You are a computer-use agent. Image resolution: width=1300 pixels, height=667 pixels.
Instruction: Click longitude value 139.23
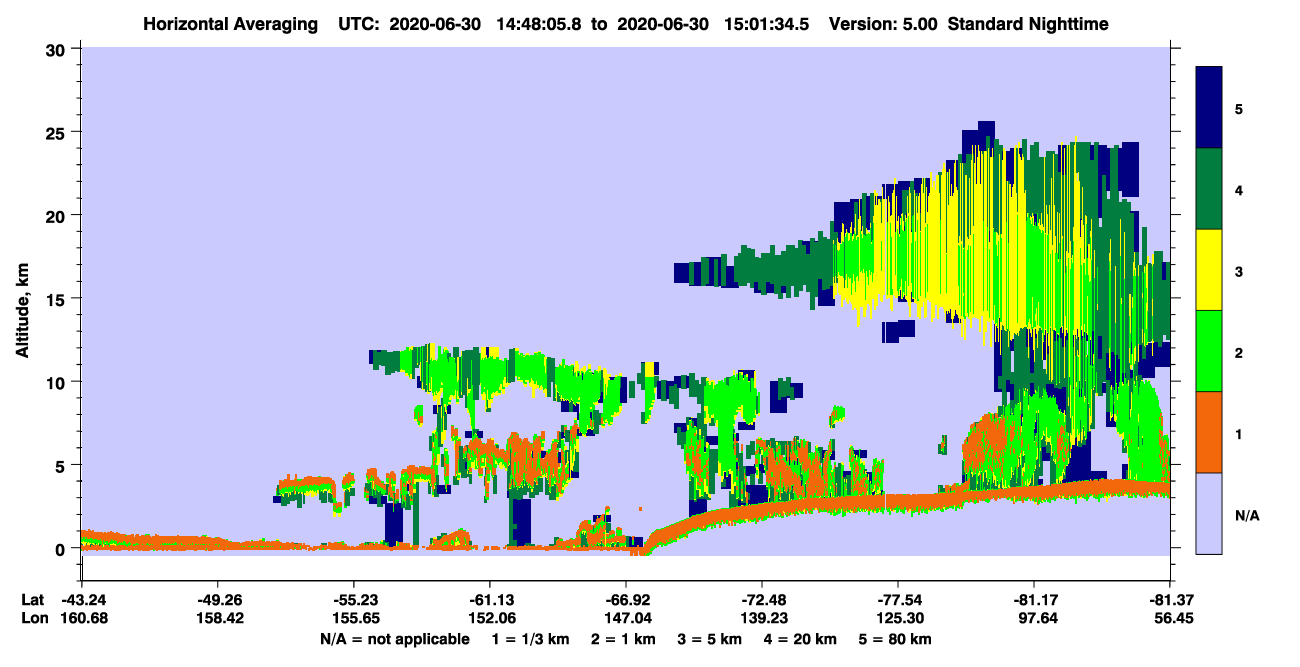pyautogui.click(x=762, y=618)
